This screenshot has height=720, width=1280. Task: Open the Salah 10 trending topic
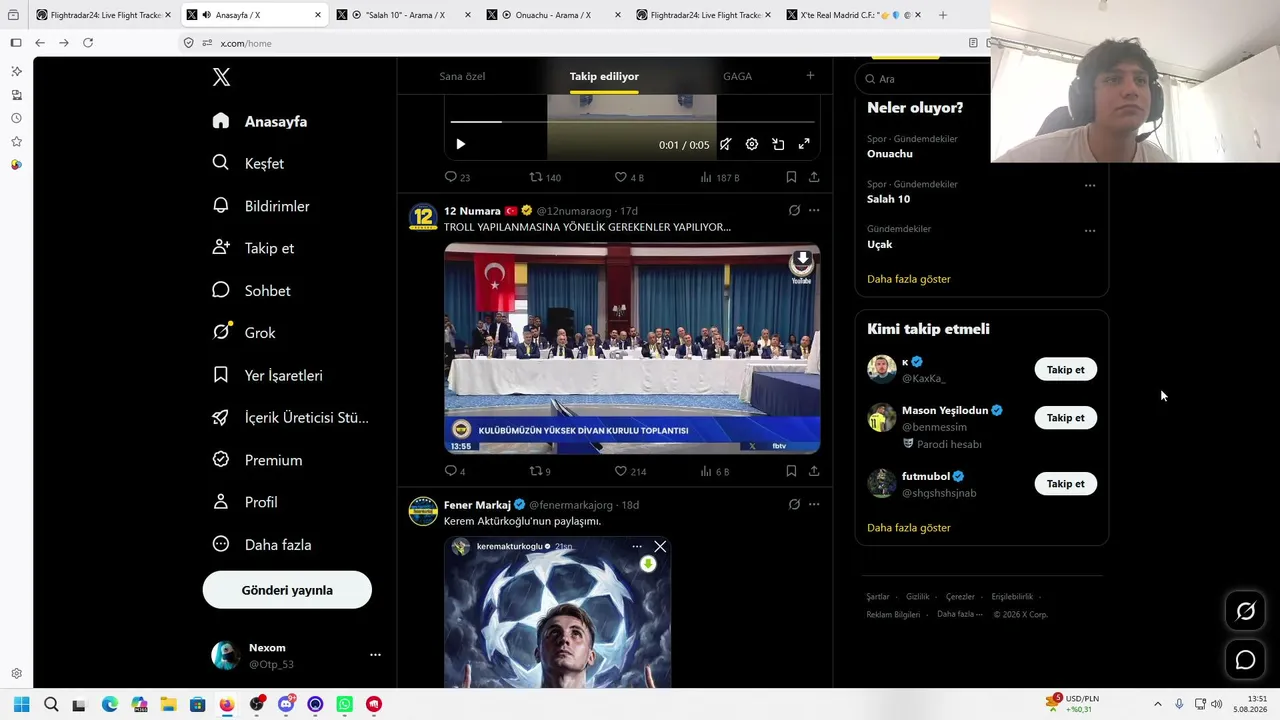click(888, 199)
